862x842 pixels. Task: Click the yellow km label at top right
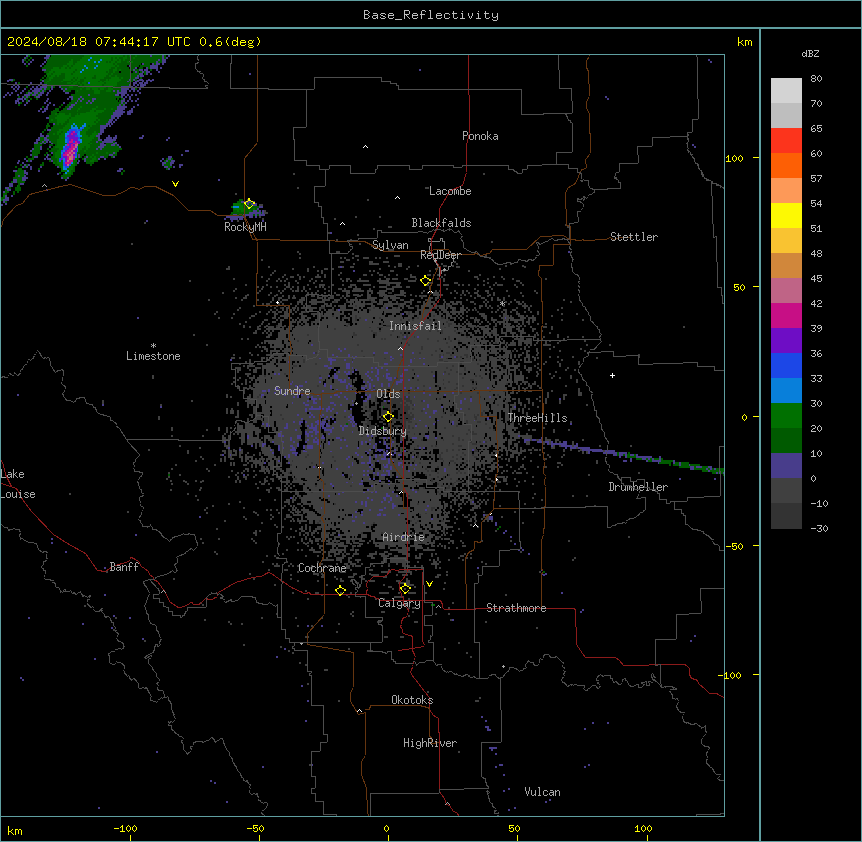coord(744,42)
